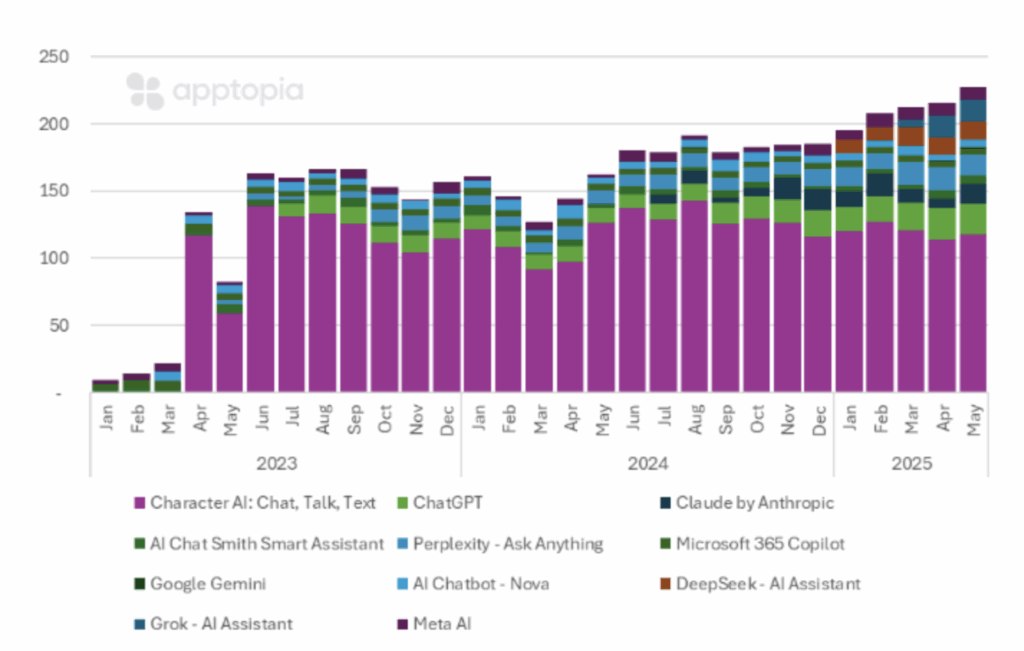Click the Jan 2023 stacked bar
Image resolution: width=1024 pixels, height=651 pixels.
click(106, 385)
